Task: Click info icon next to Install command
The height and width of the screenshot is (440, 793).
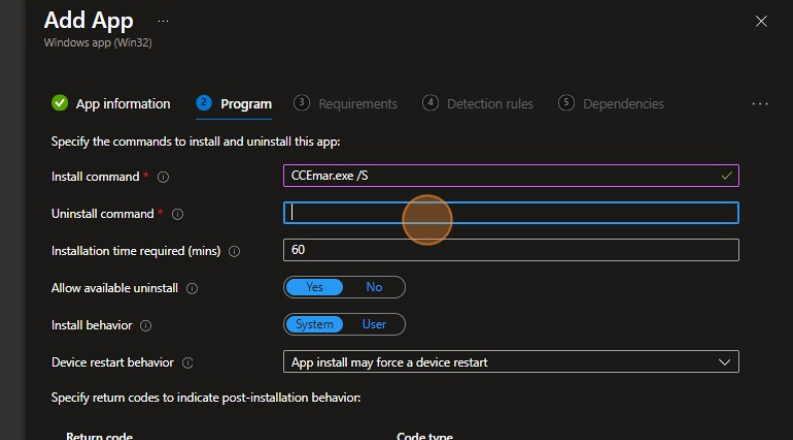Action: 163,177
